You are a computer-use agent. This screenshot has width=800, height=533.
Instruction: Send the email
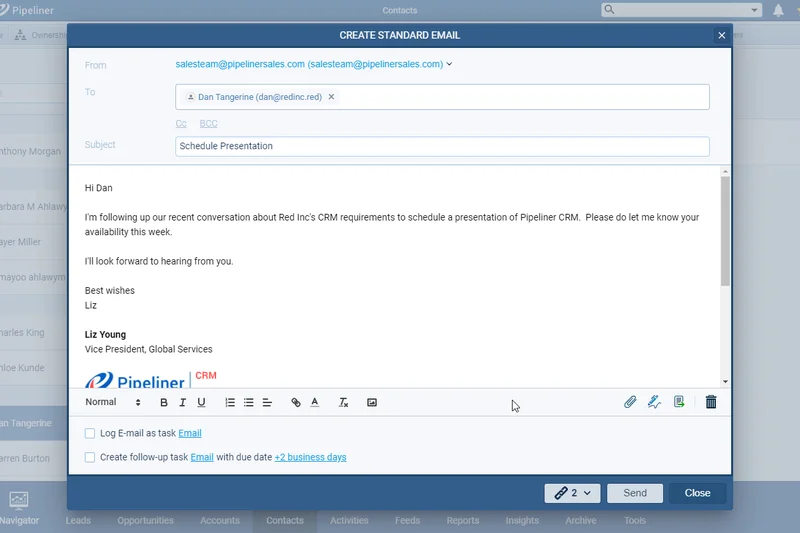click(635, 493)
